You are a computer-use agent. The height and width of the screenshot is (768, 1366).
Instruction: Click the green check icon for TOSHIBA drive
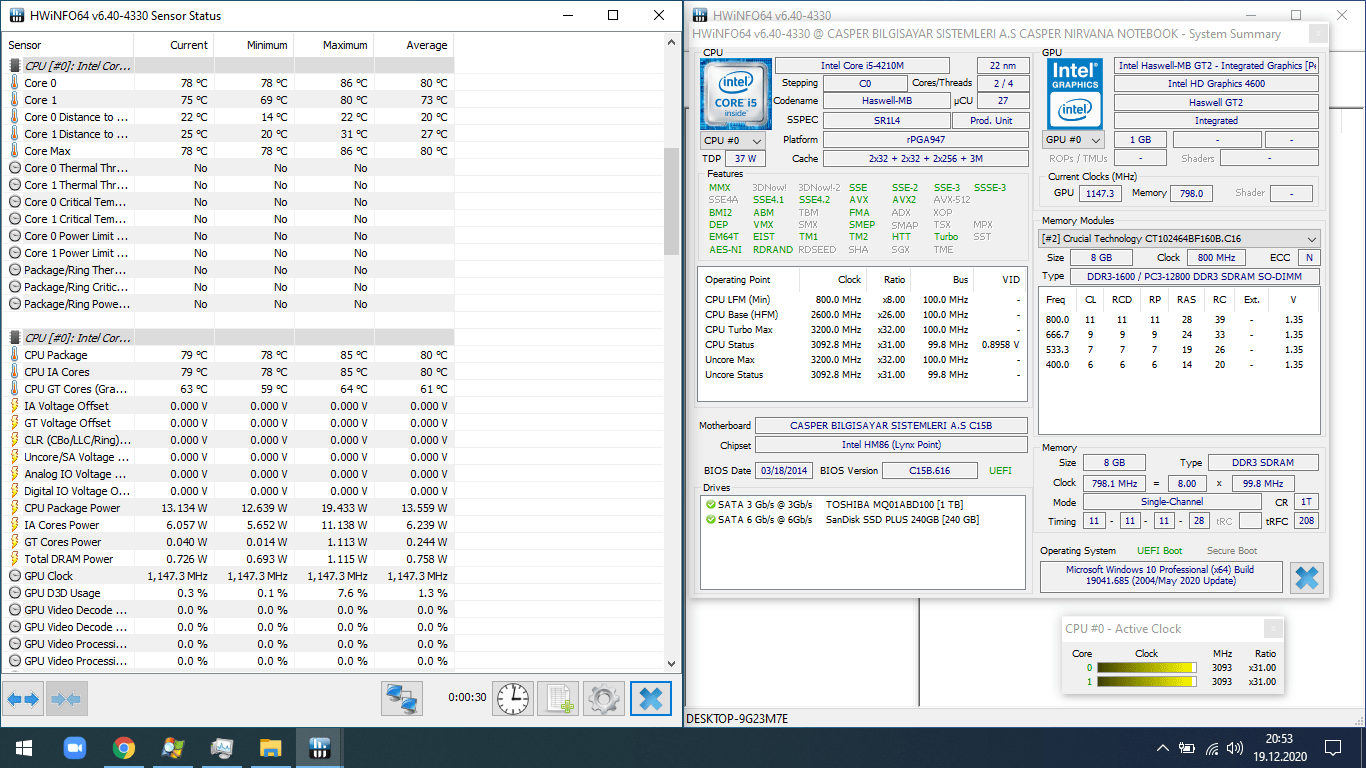711,504
